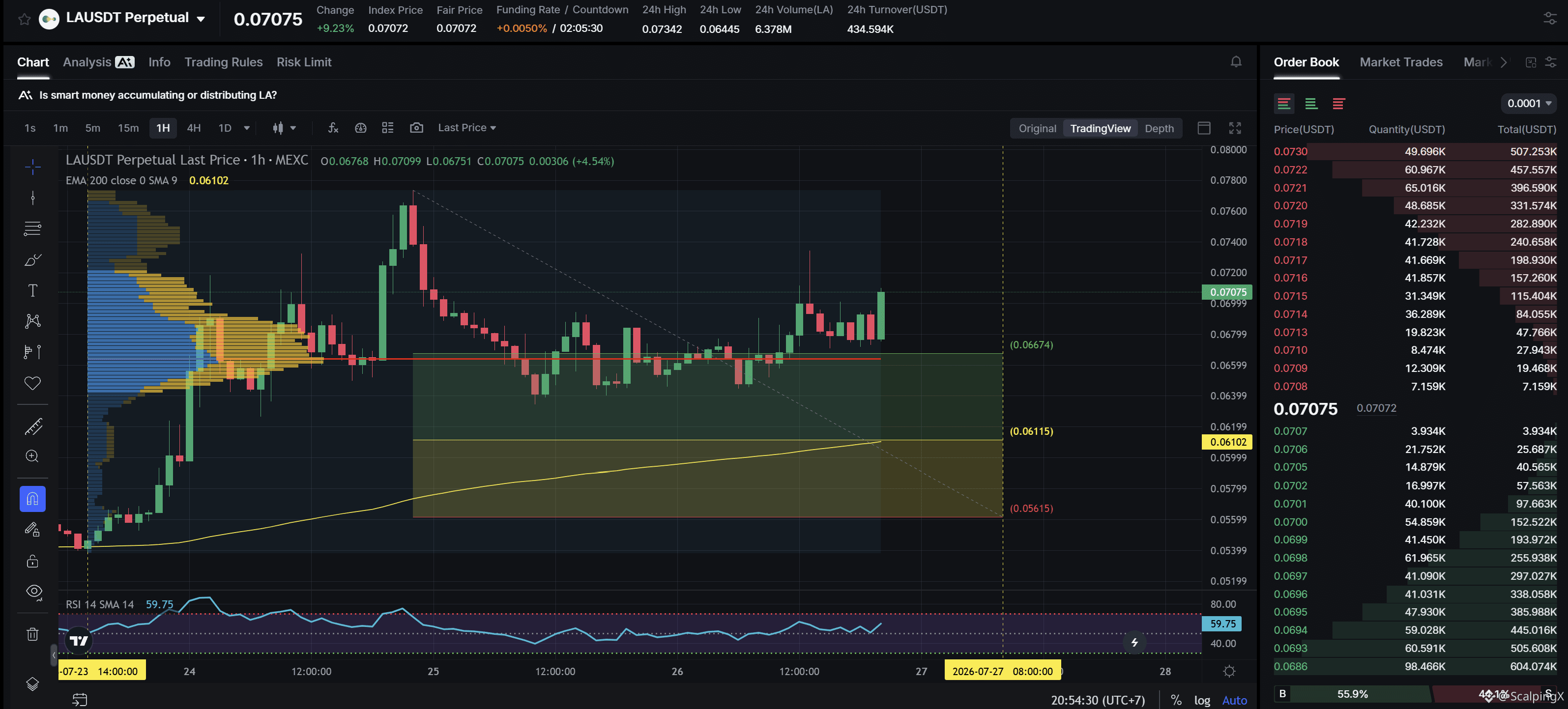Remove drawings with trash icon
The height and width of the screenshot is (709, 1568).
[x=33, y=634]
